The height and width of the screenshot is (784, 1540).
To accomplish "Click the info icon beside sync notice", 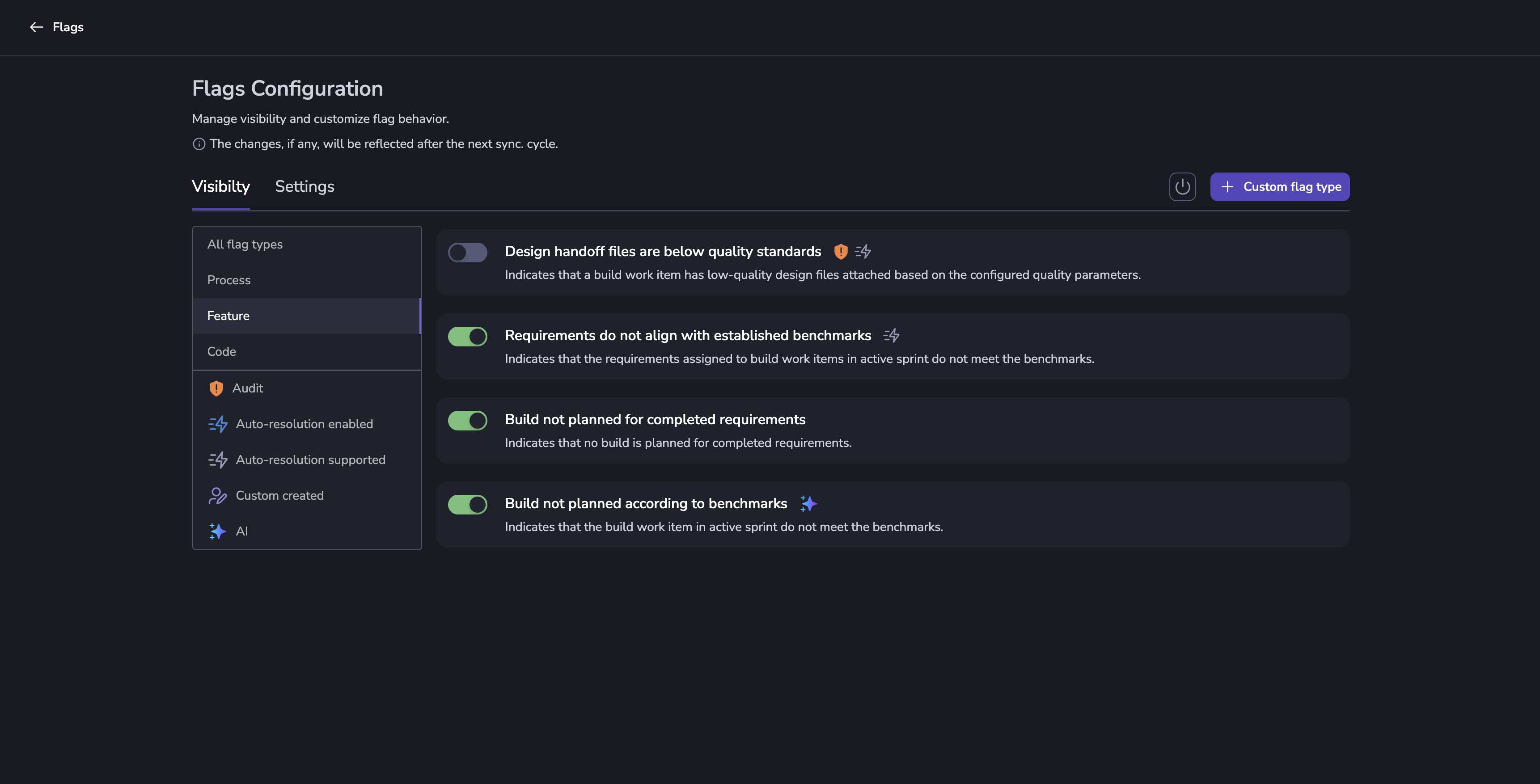I will 199,144.
